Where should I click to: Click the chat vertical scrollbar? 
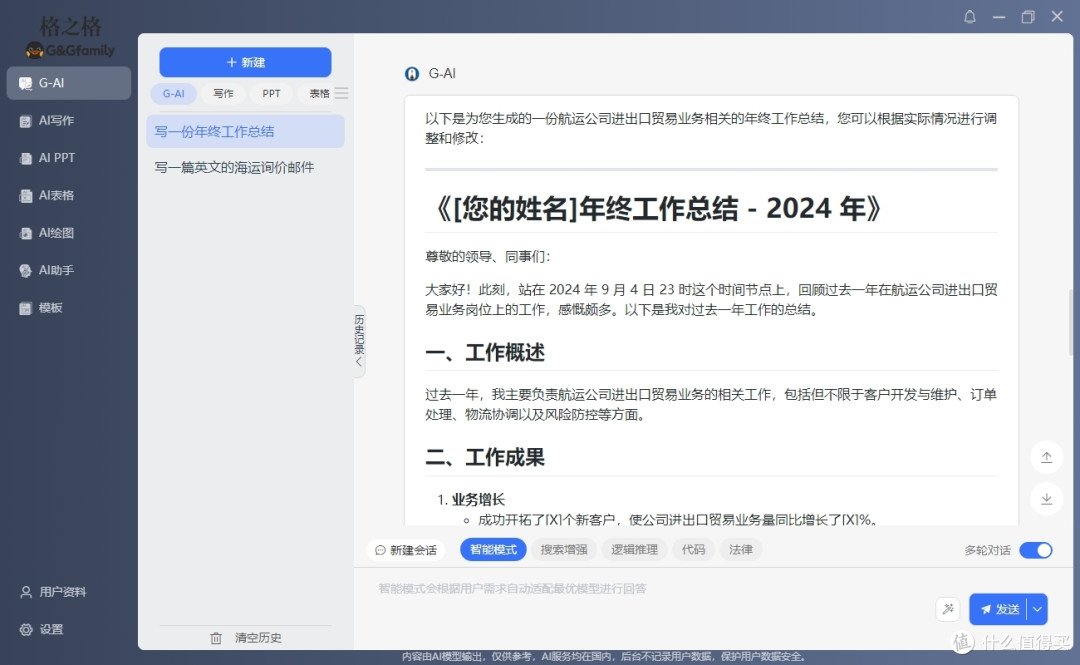(x=1070, y=323)
